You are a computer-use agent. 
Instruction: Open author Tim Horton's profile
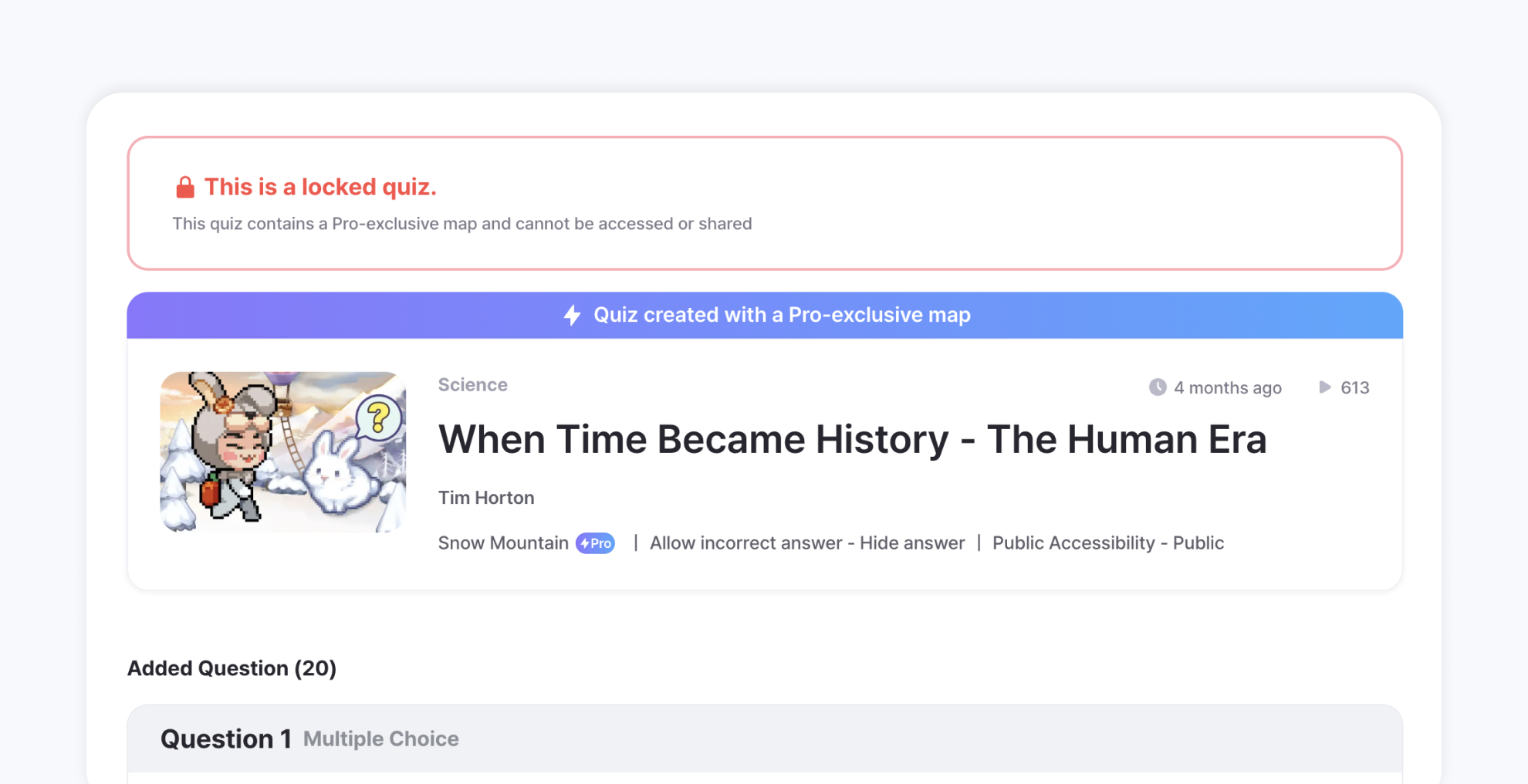pos(486,498)
